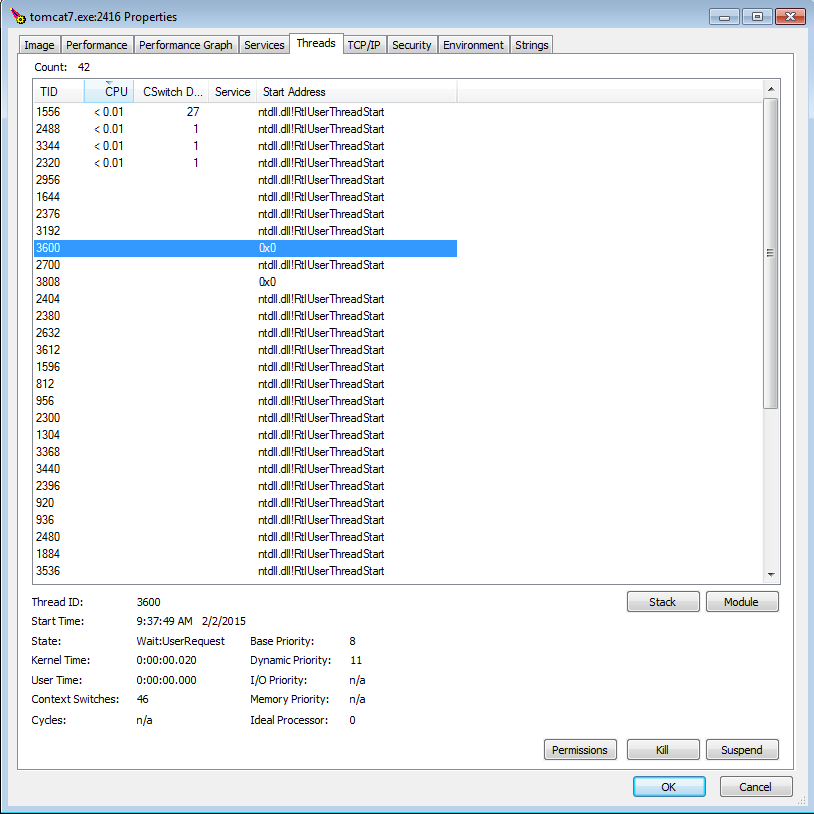The height and width of the screenshot is (814, 814).
Task: Open the TCP/IP tab
Action: [x=364, y=45]
